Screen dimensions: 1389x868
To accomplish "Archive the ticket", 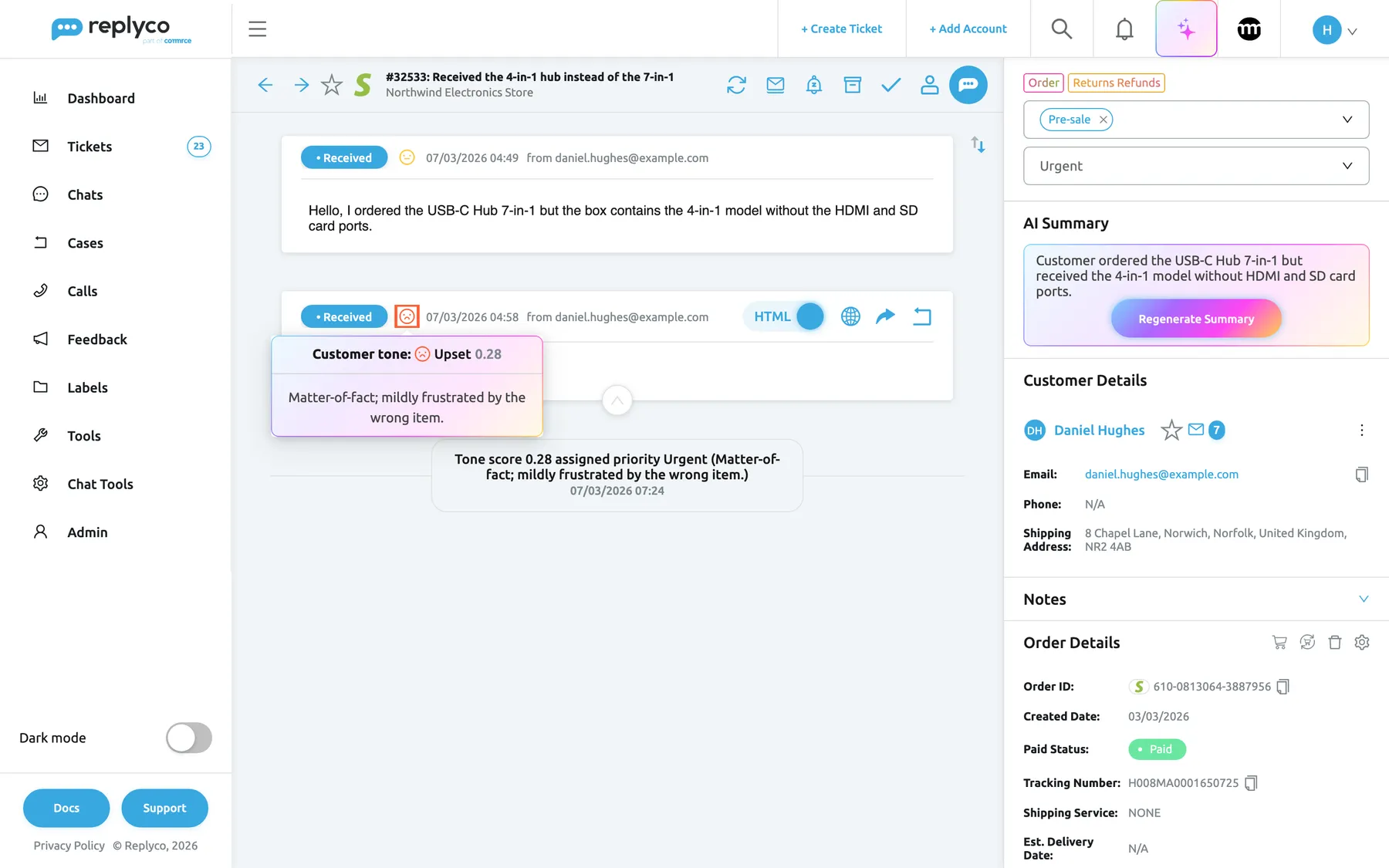I will tap(853, 85).
